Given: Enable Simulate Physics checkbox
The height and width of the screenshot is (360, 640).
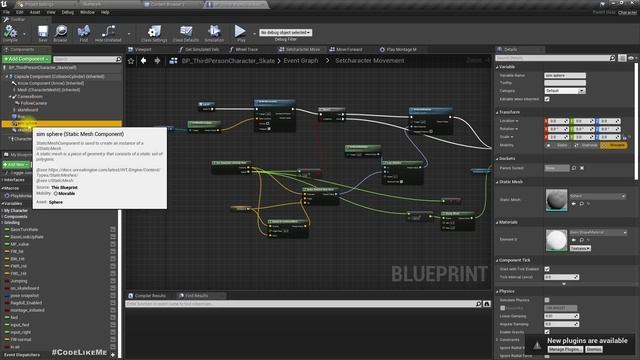Looking at the screenshot, I should pyautogui.click(x=547, y=300).
